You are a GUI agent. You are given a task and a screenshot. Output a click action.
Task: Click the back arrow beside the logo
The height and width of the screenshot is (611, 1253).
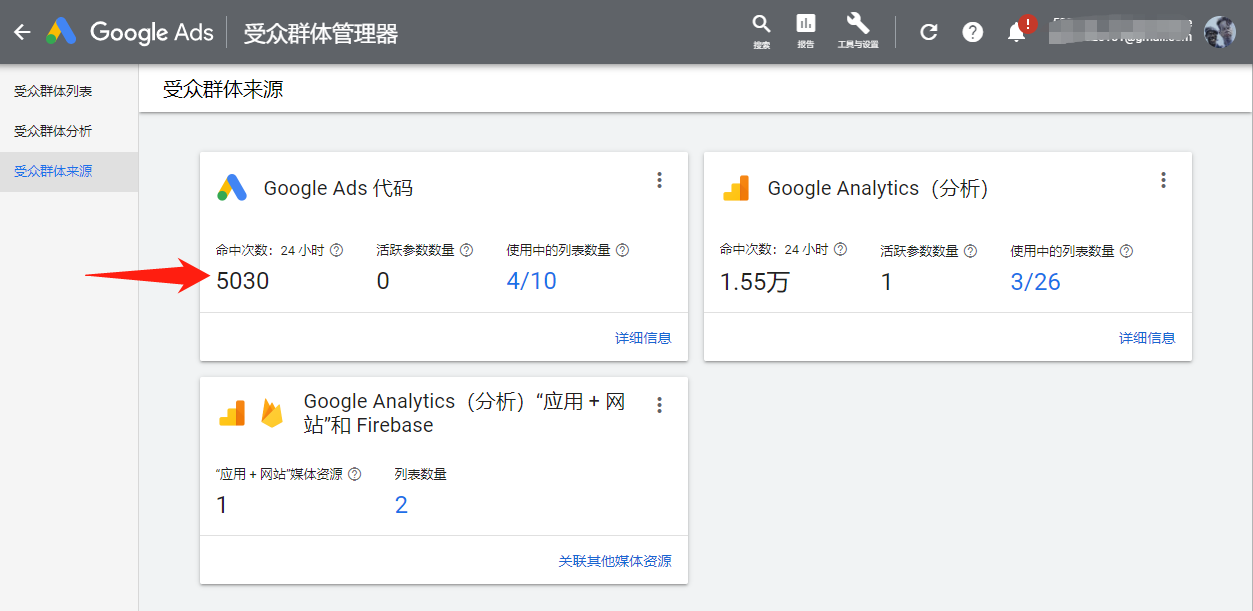point(21,31)
